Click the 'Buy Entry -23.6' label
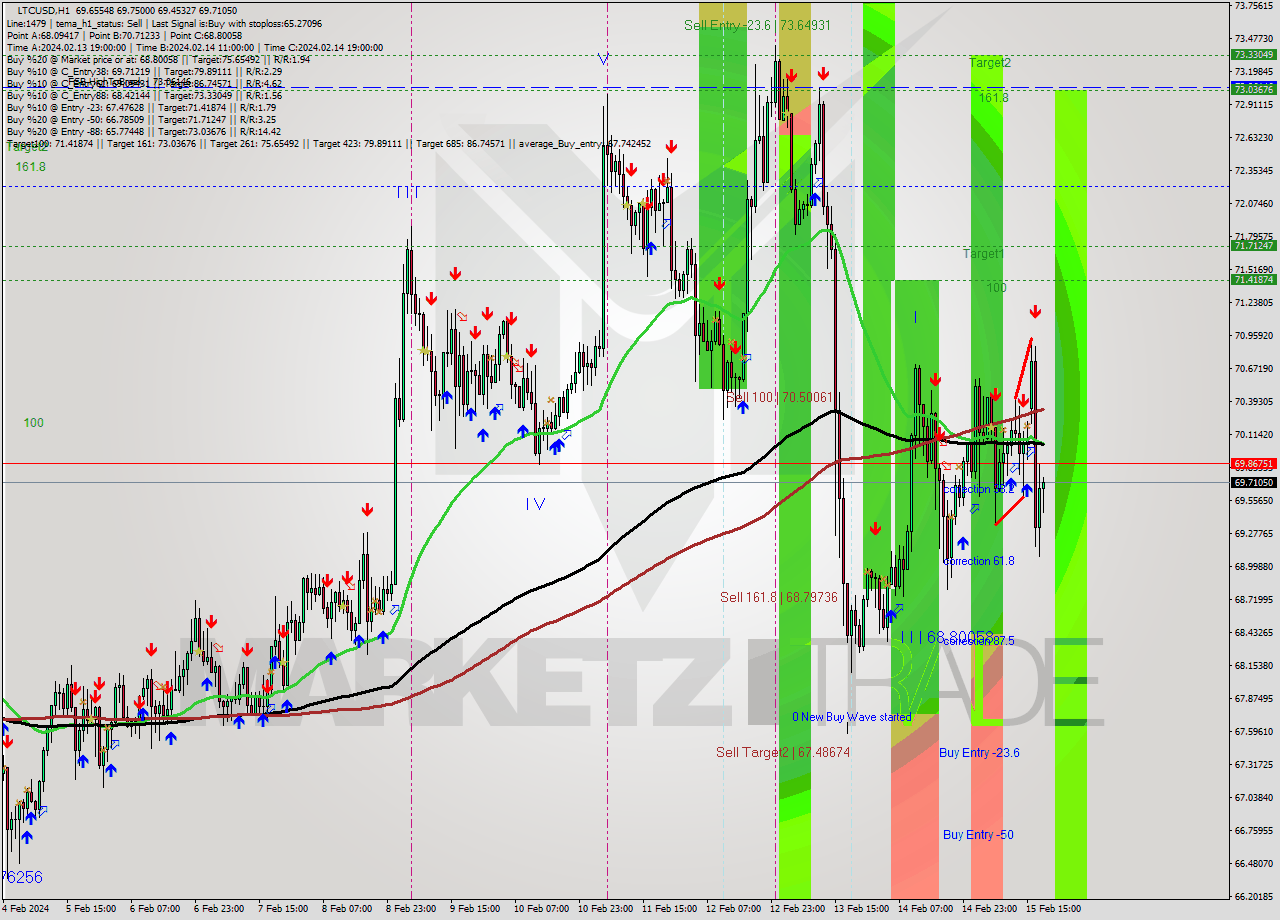This screenshot has height=920, width=1280. click(979, 752)
